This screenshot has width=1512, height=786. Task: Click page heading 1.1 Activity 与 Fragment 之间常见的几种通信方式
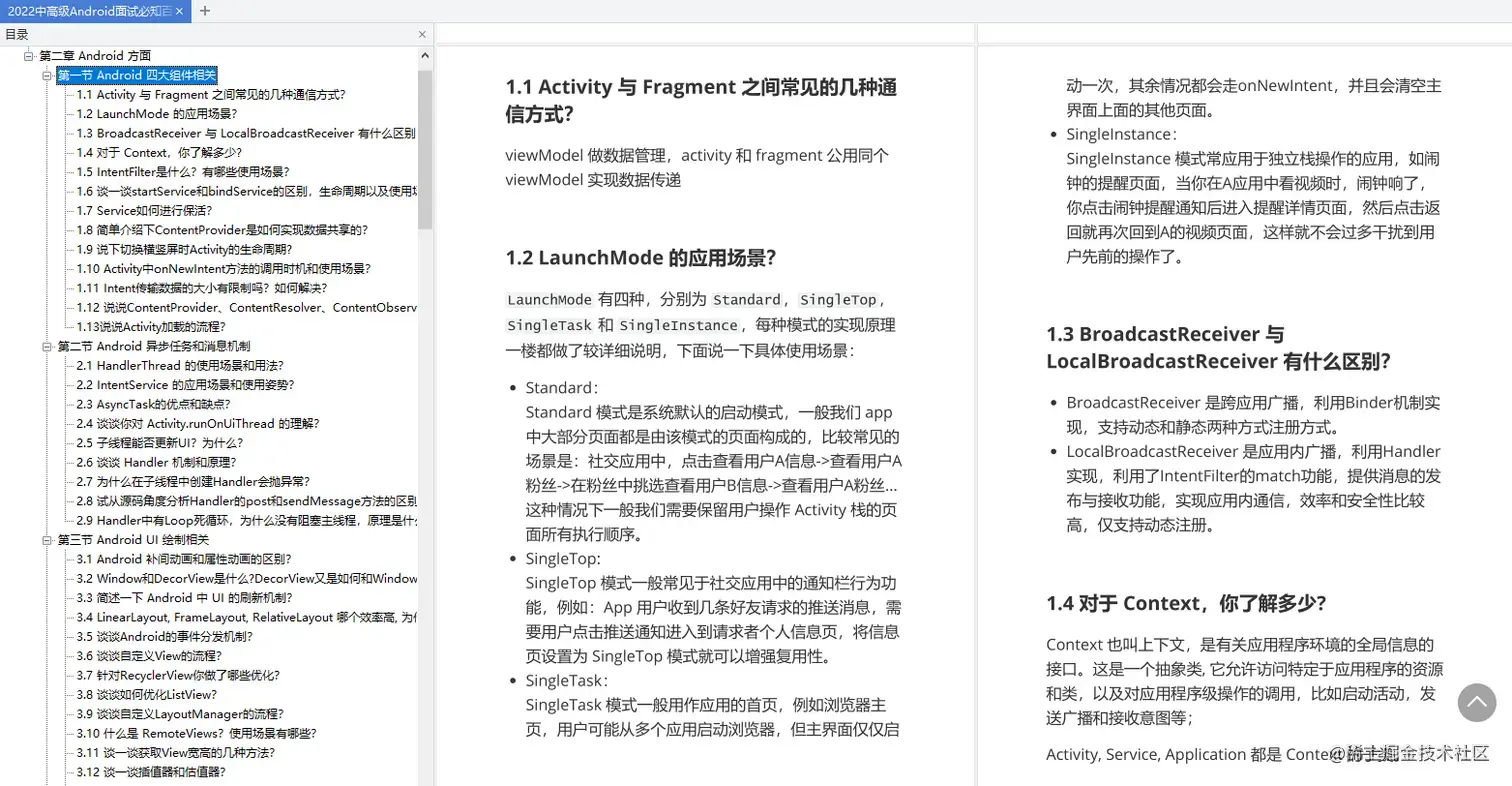(x=701, y=100)
